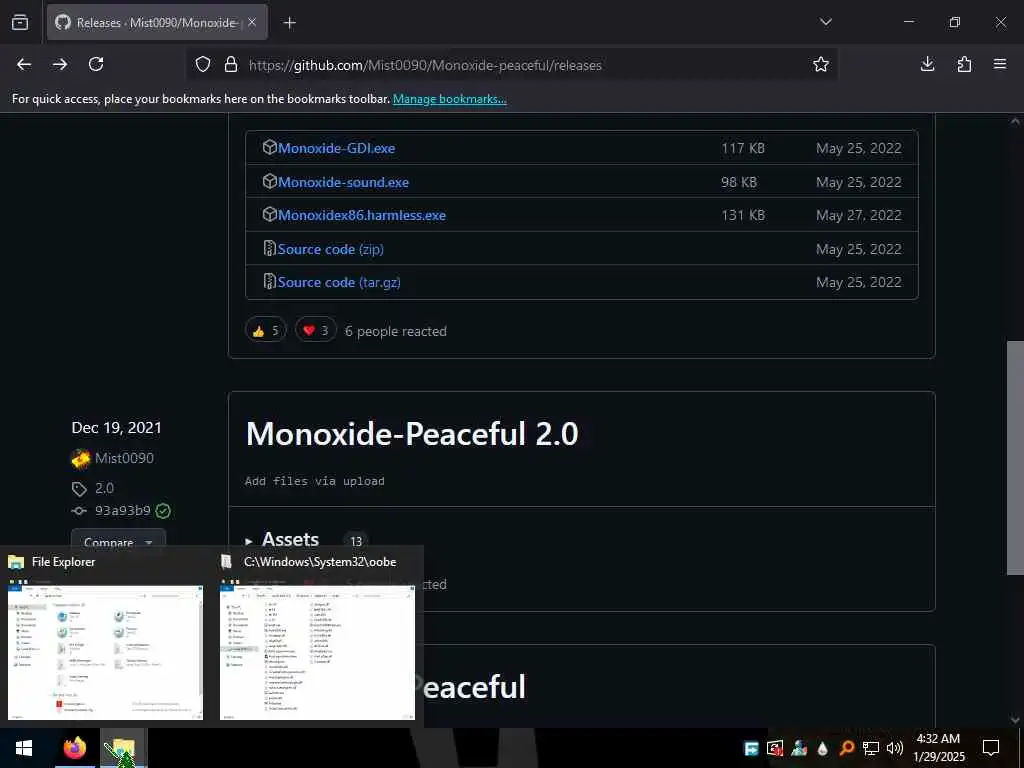Close the Releases Mist0090/Monoxide tab
Viewport: 1024px width, 768px height.
[x=252, y=22]
